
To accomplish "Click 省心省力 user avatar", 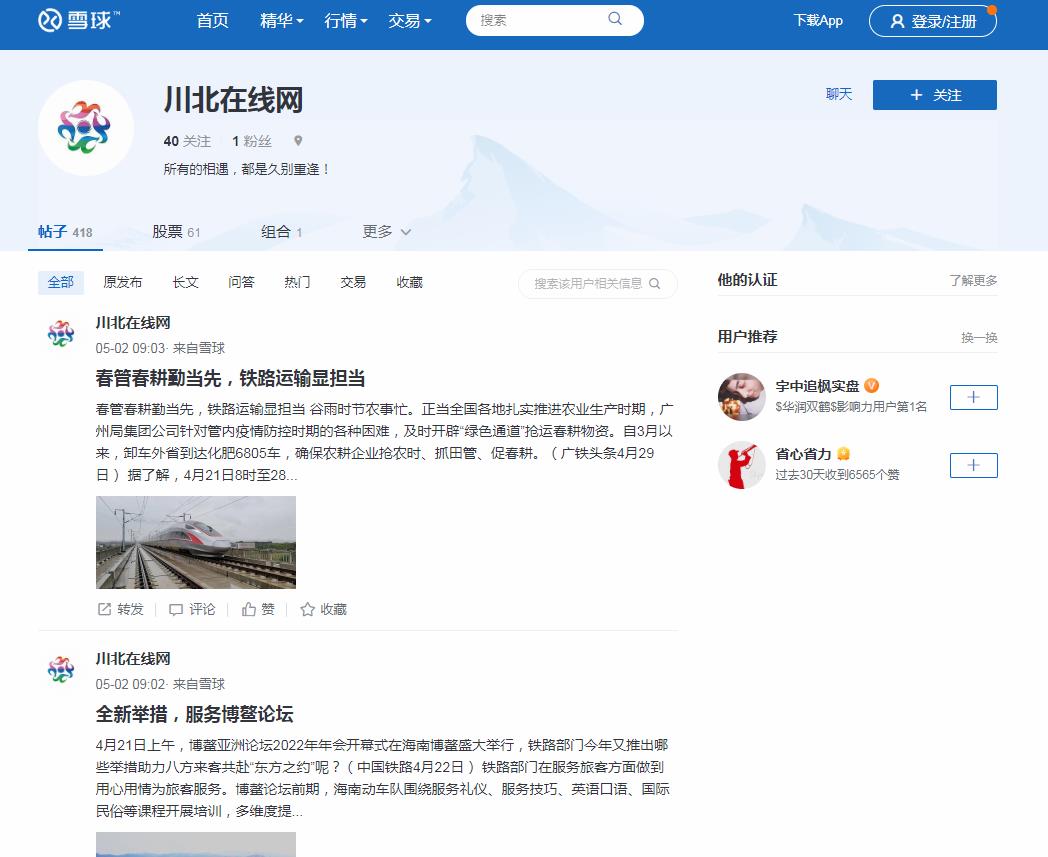I will 741,465.
